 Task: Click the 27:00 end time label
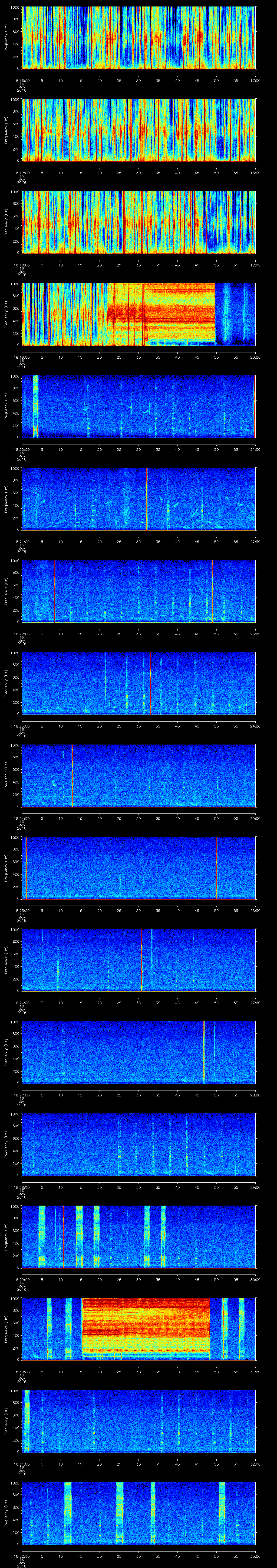[x=256, y=1003]
